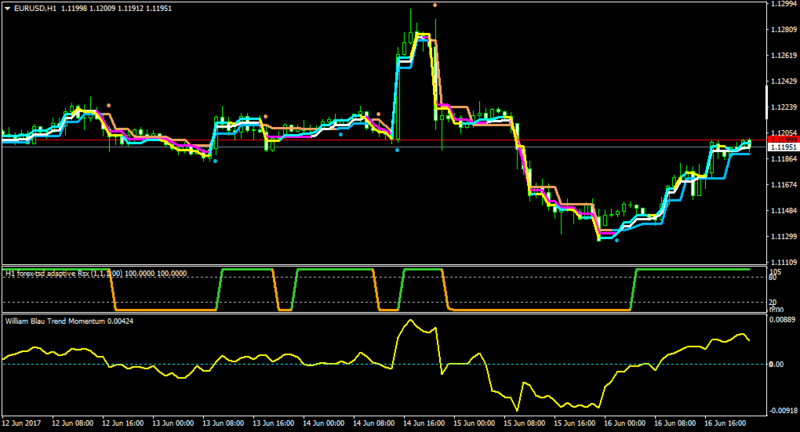The image size is (800, 432).
Task: Click the William Blau Trend Momentum label
Action: click(x=69, y=321)
